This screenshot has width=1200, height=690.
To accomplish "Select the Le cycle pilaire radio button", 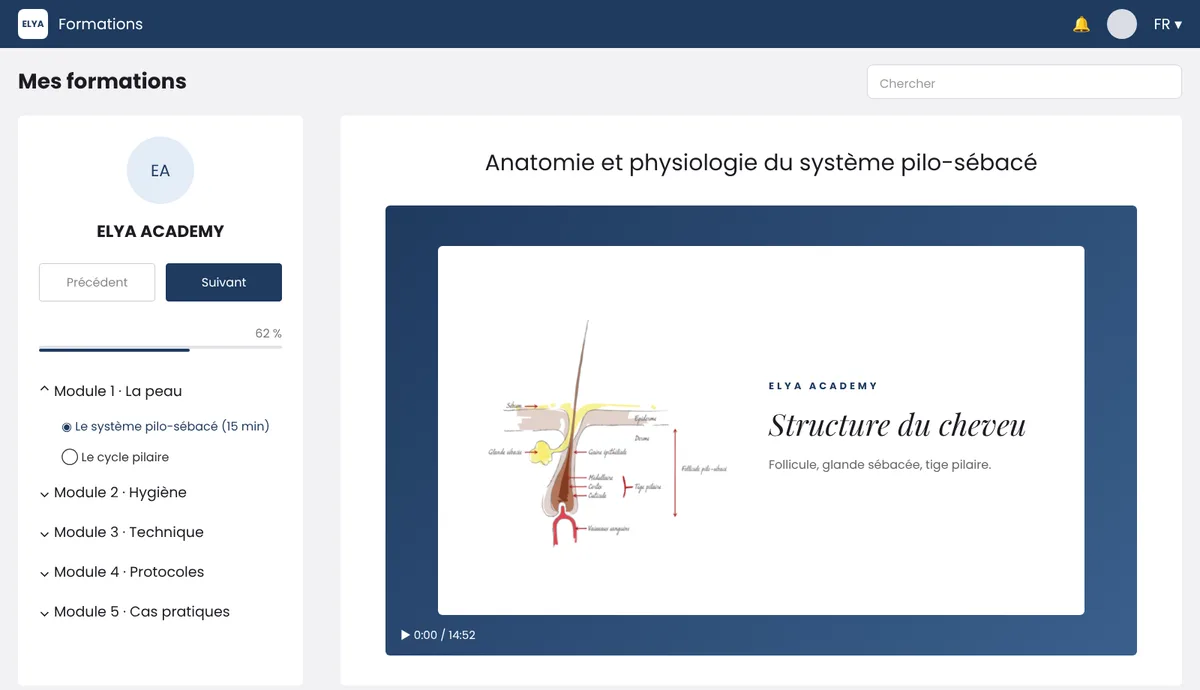I will coord(70,457).
